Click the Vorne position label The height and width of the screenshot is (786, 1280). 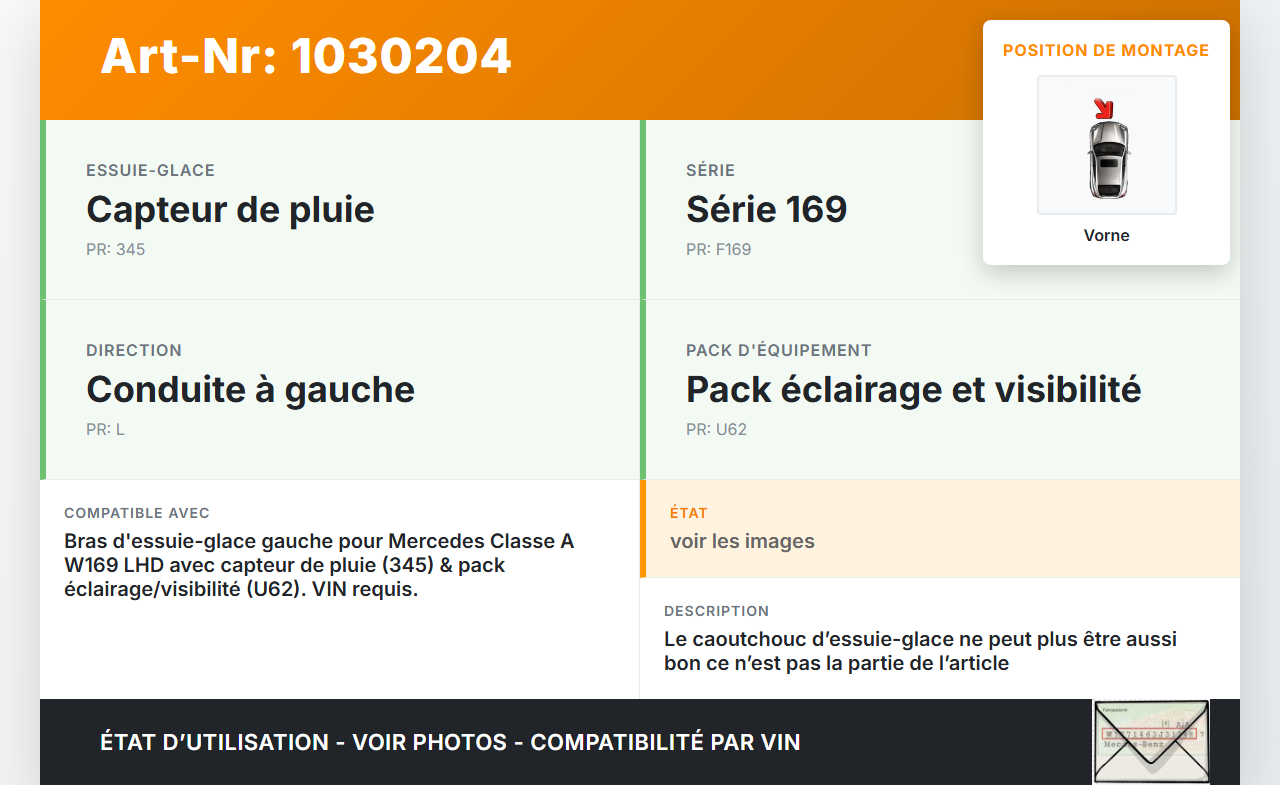coord(1106,236)
